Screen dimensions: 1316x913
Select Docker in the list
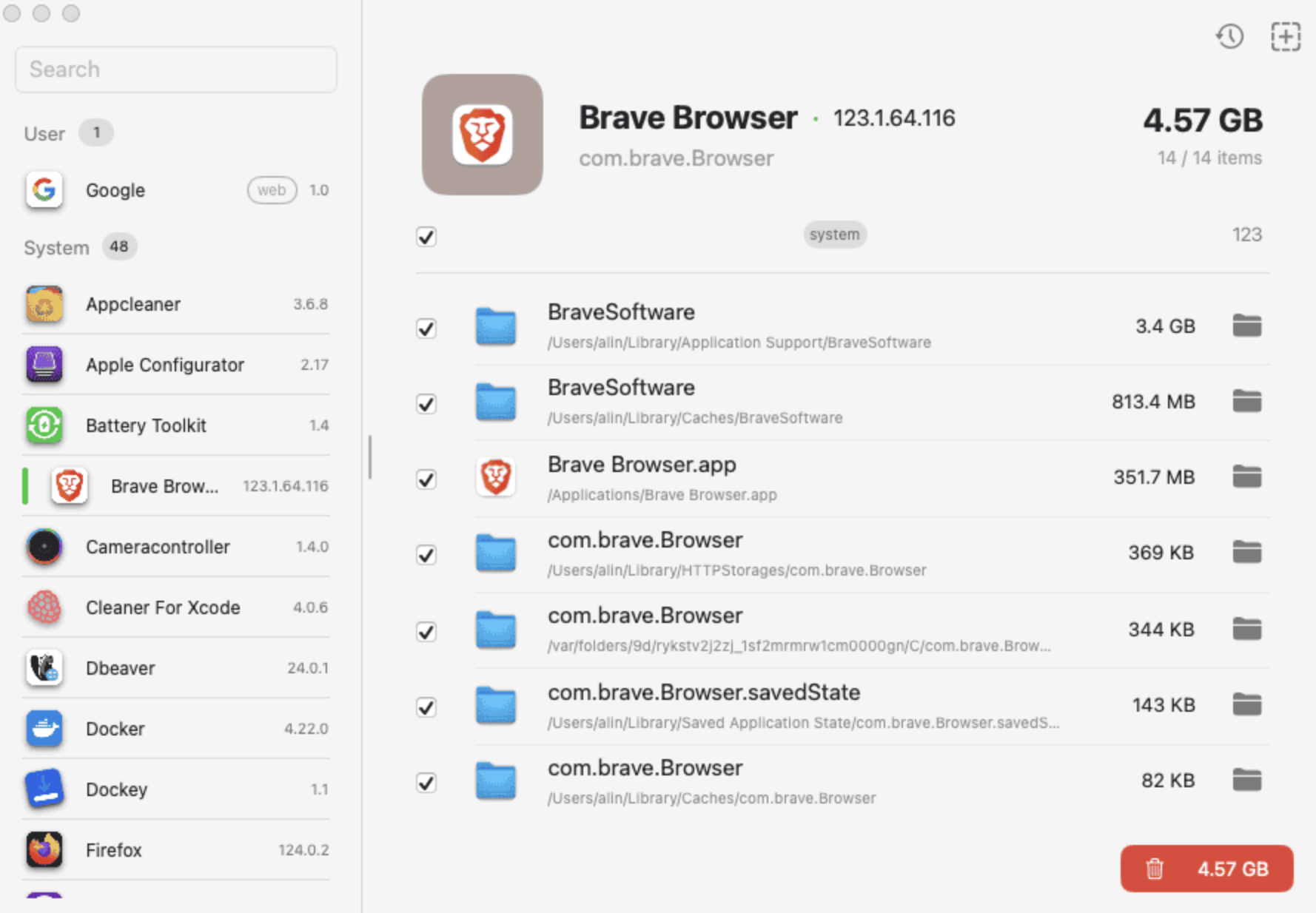pyautogui.click(x=176, y=729)
